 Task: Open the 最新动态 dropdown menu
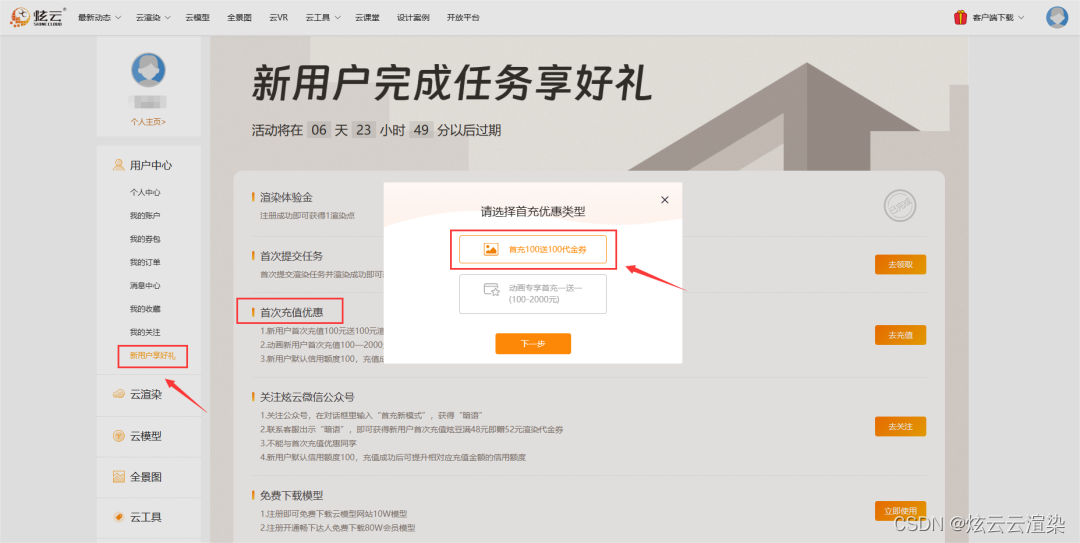(x=99, y=17)
